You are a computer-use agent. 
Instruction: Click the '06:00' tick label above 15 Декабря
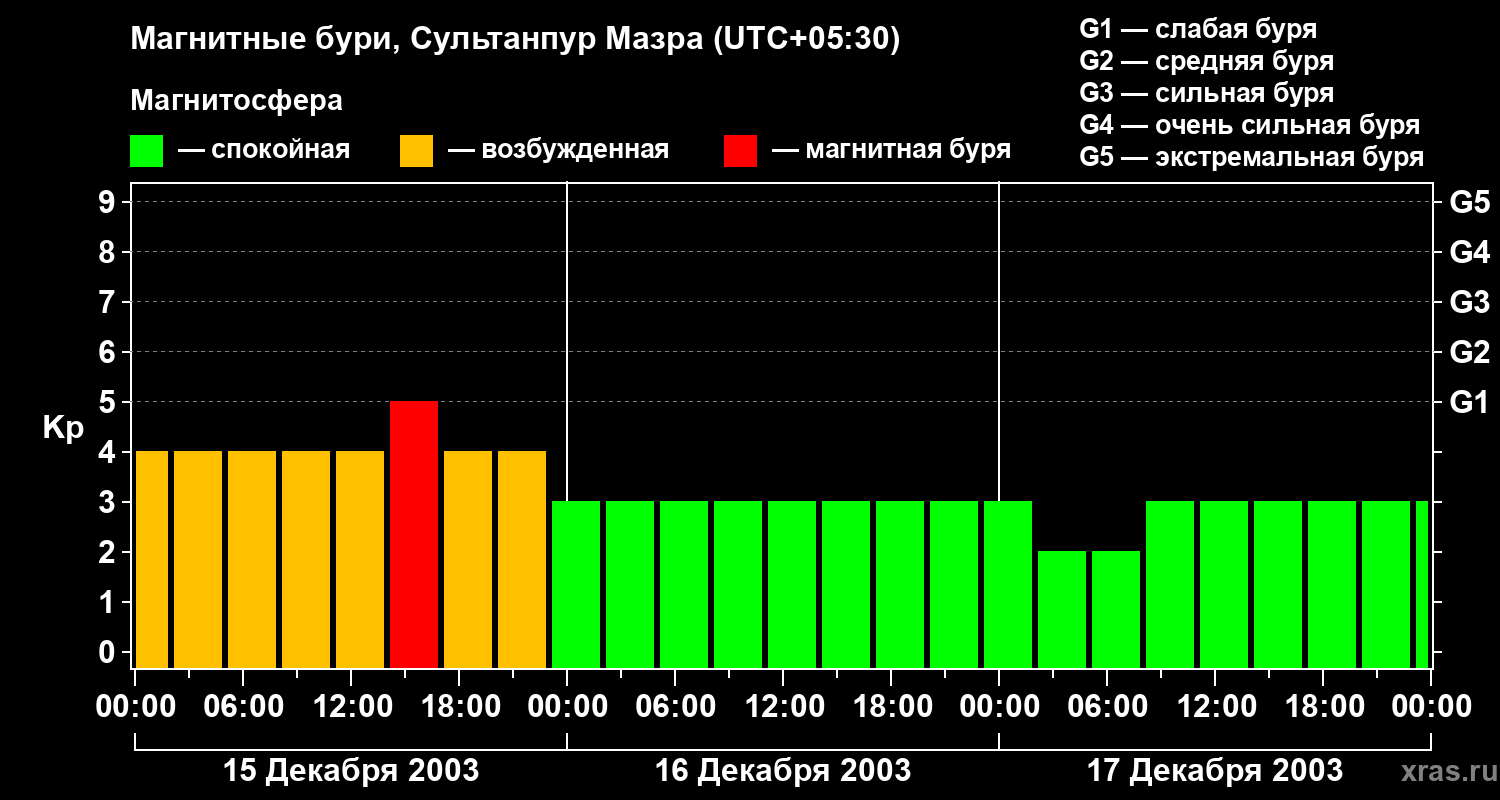[243, 707]
